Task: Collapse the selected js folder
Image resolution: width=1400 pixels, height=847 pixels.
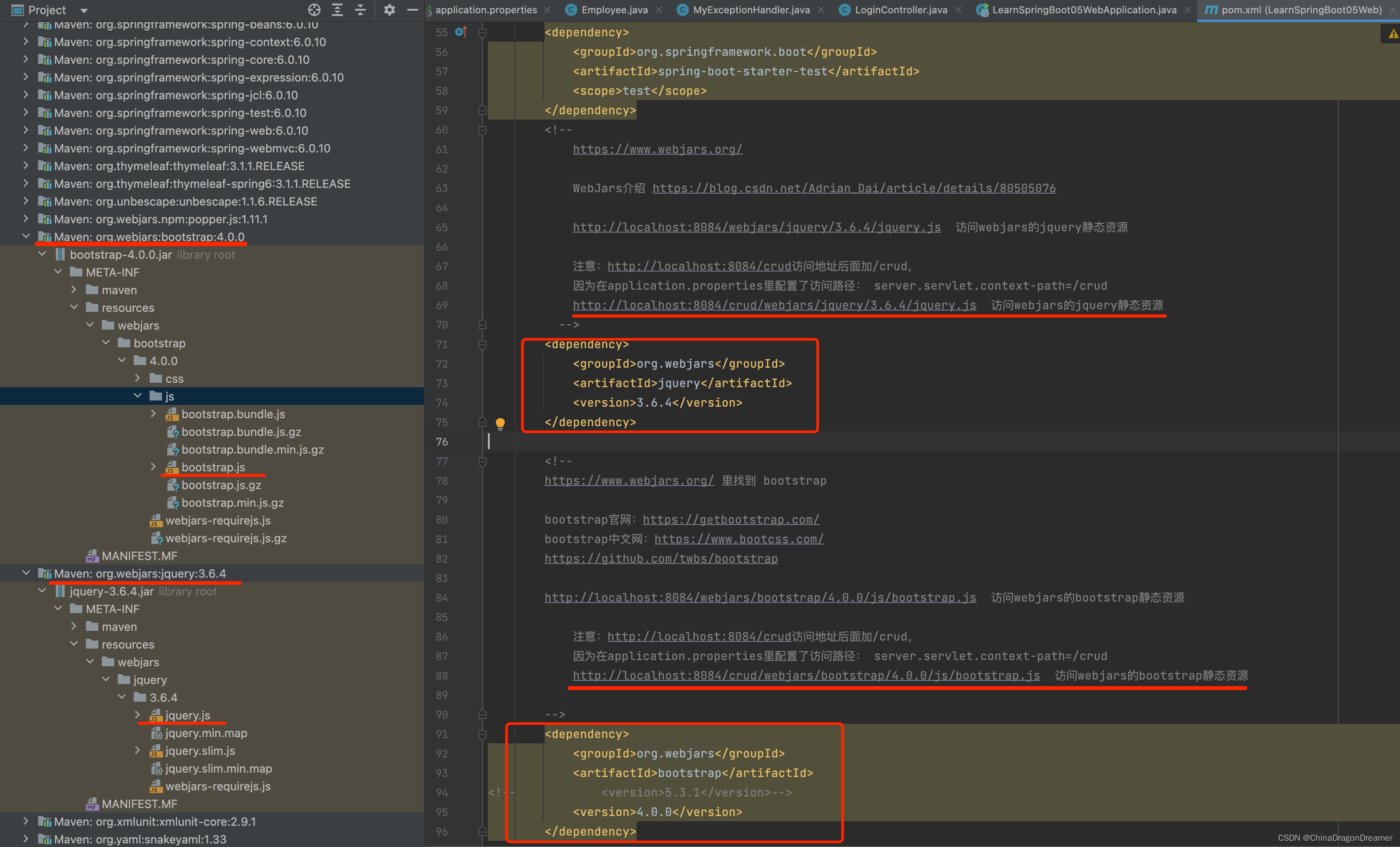Action: [x=138, y=396]
